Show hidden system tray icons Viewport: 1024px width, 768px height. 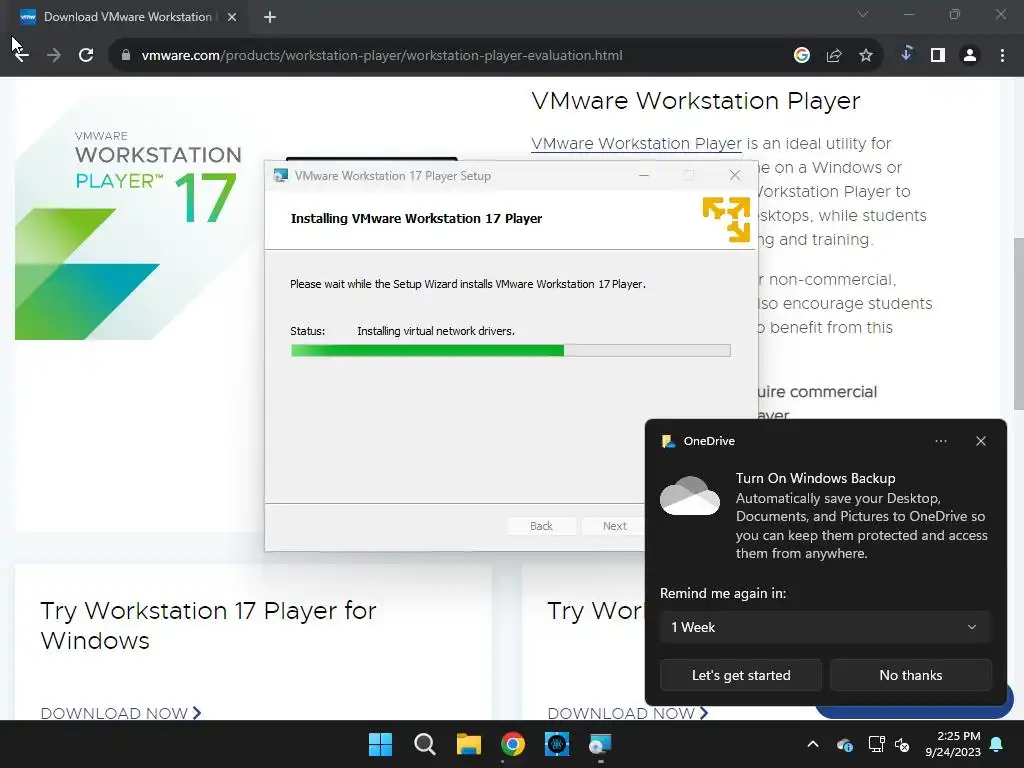pyautogui.click(x=813, y=744)
